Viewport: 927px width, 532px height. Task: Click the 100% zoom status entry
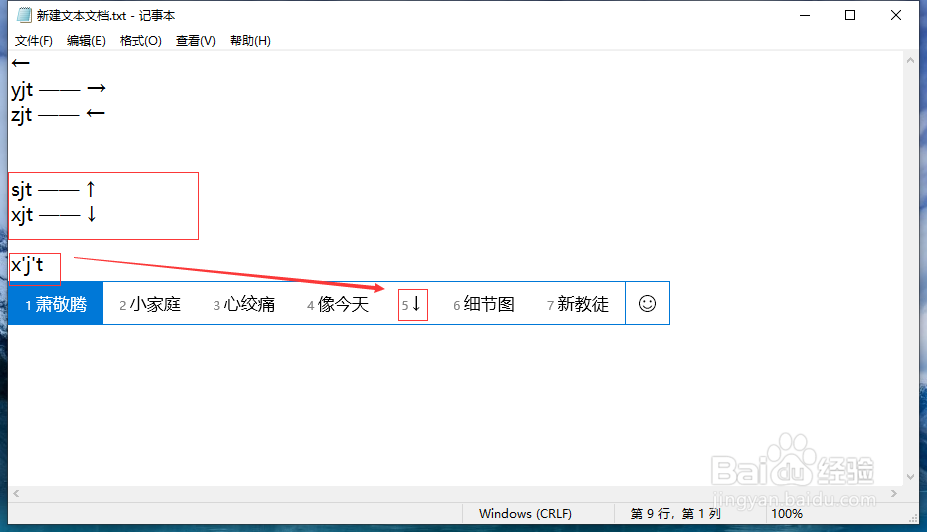(787, 514)
